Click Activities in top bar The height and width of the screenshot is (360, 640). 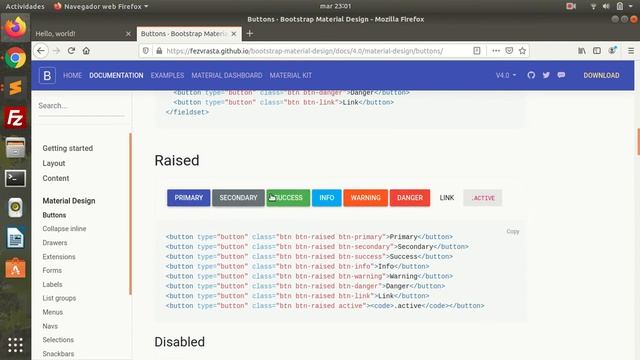[24, 6]
